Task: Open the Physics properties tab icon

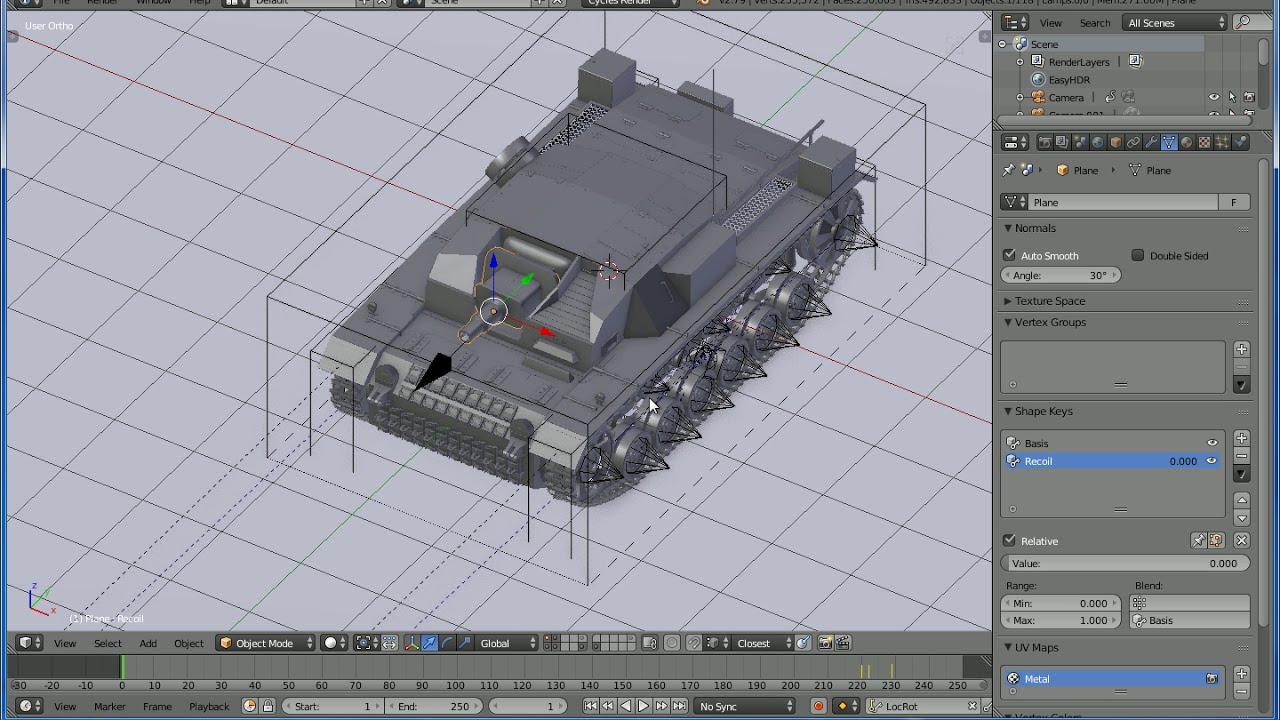Action: pos(1240,142)
